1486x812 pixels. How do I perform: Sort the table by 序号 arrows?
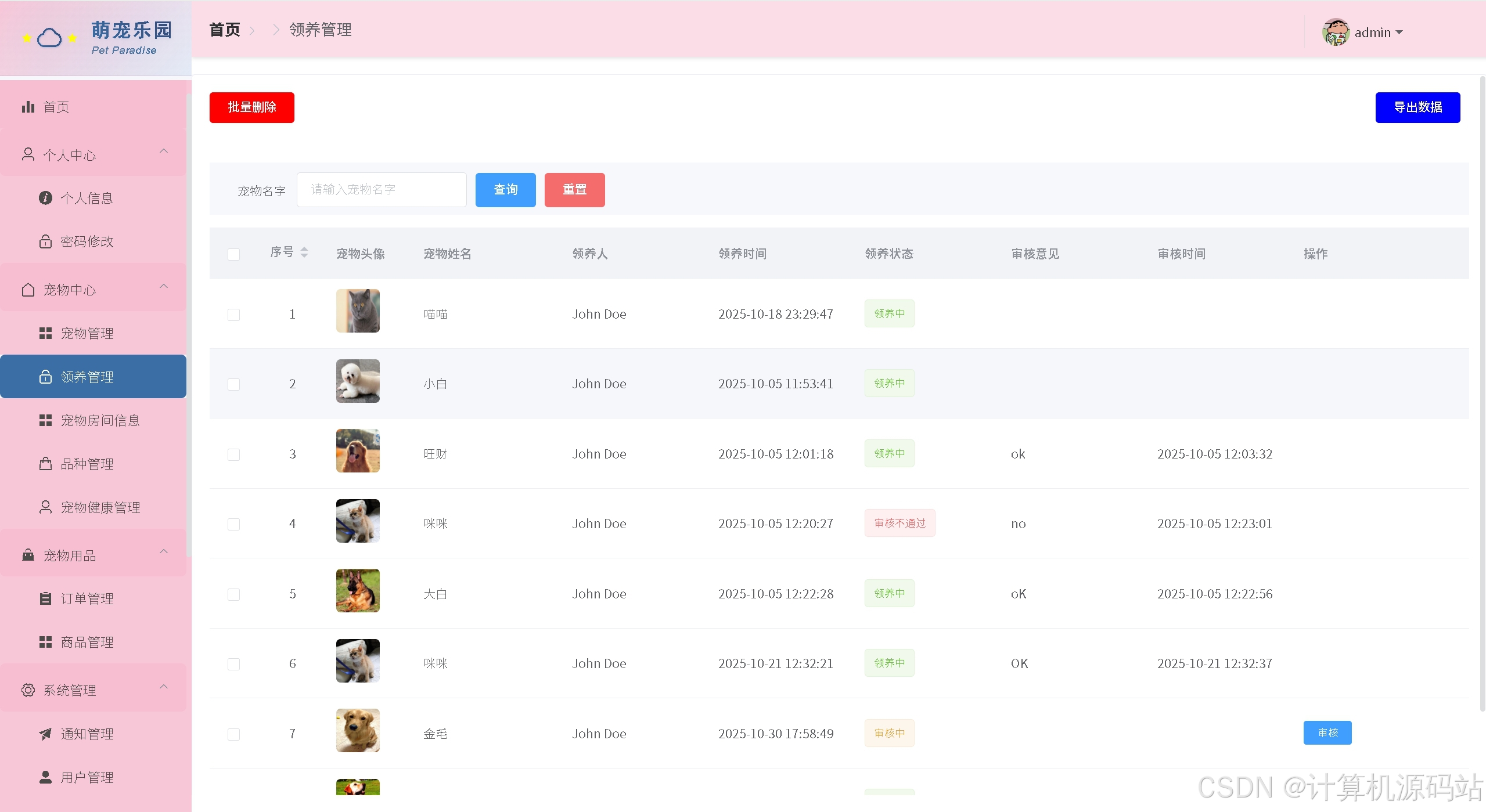click(304, 252)
